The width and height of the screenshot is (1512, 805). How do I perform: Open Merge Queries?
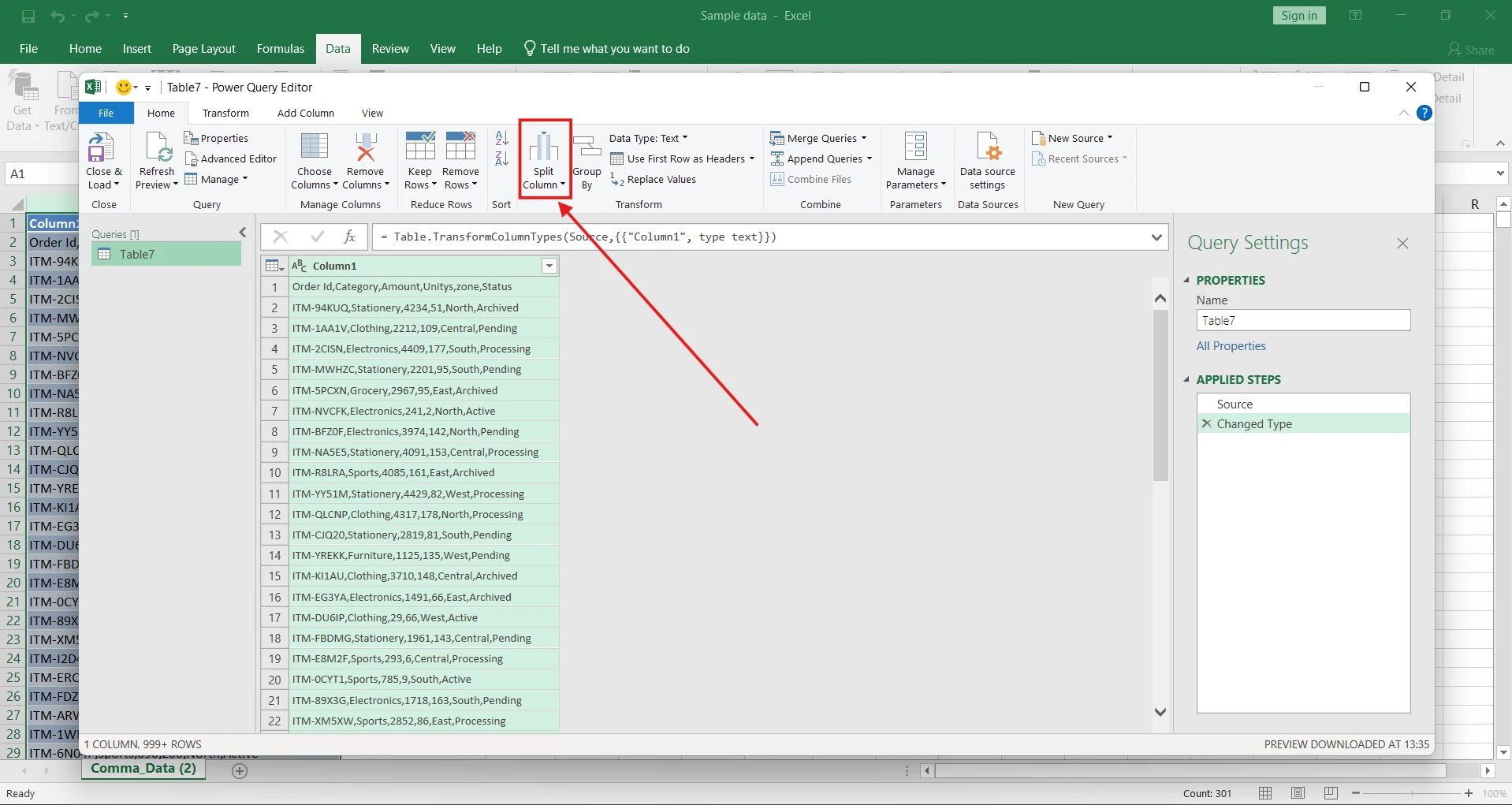(x=819, y=138)
